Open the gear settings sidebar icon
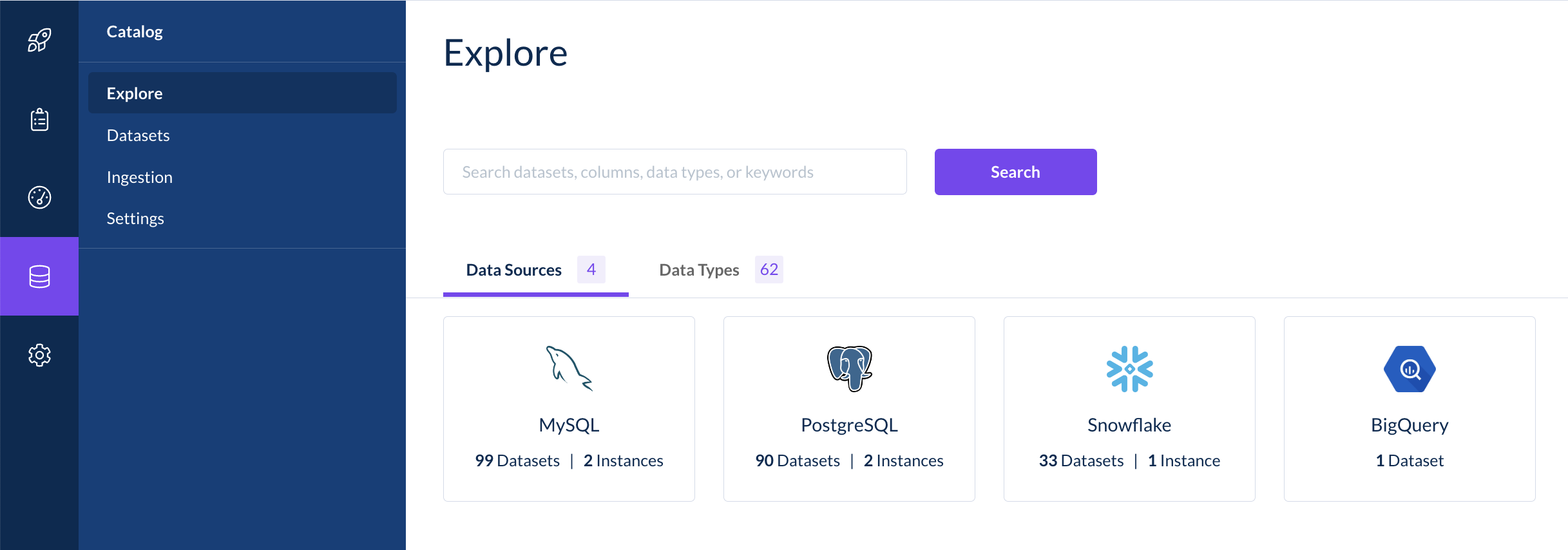 (39, 355)
